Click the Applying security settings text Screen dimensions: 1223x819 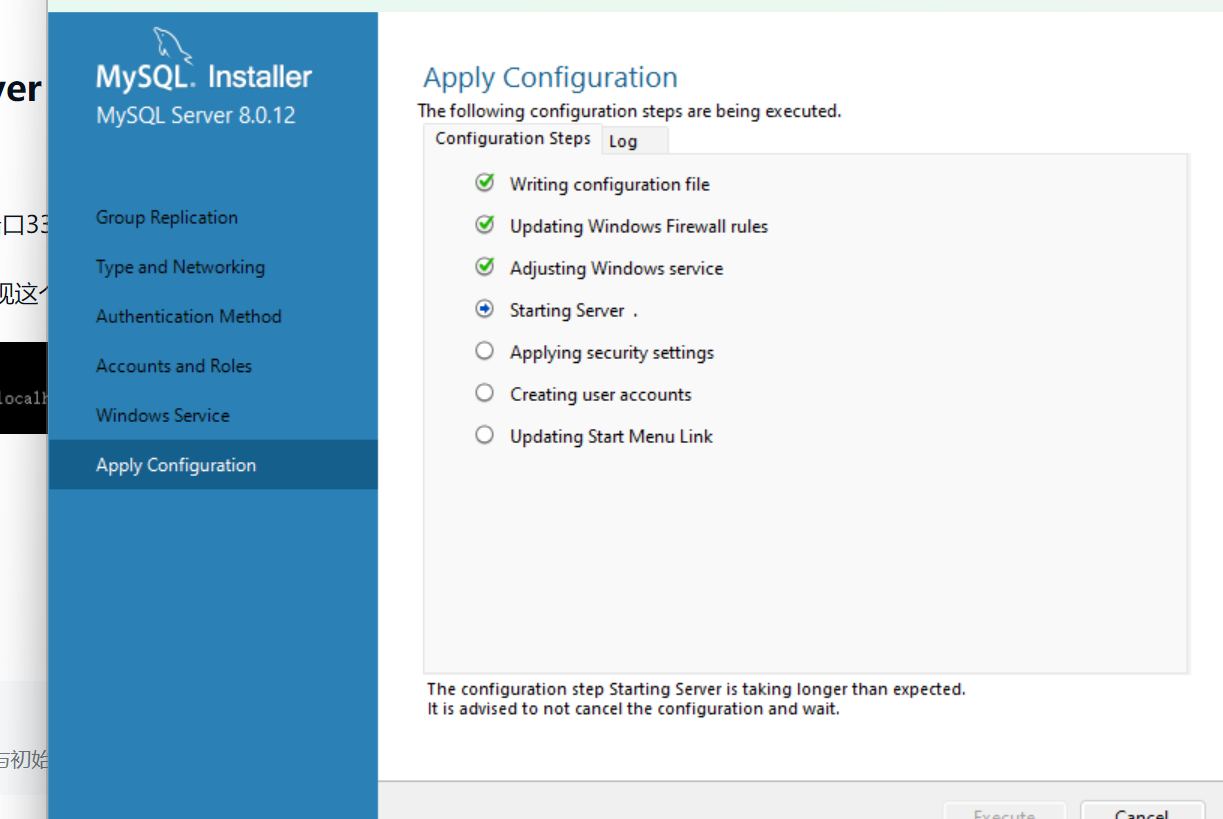(612, 353)
